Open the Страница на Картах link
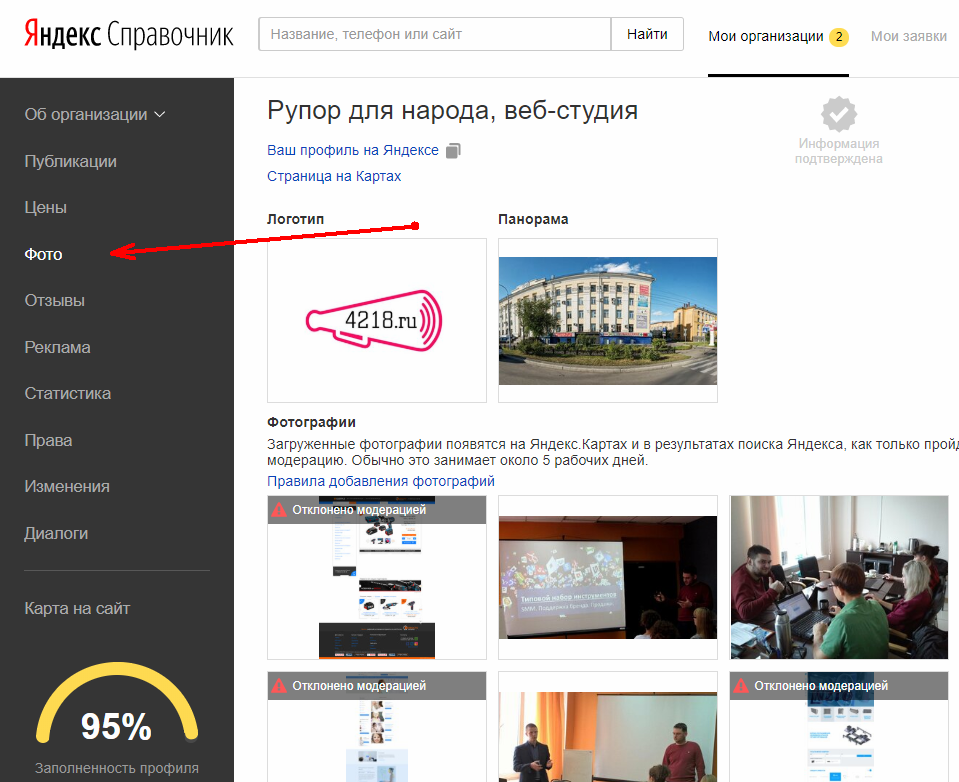The image size is (959, 782). 334,177
